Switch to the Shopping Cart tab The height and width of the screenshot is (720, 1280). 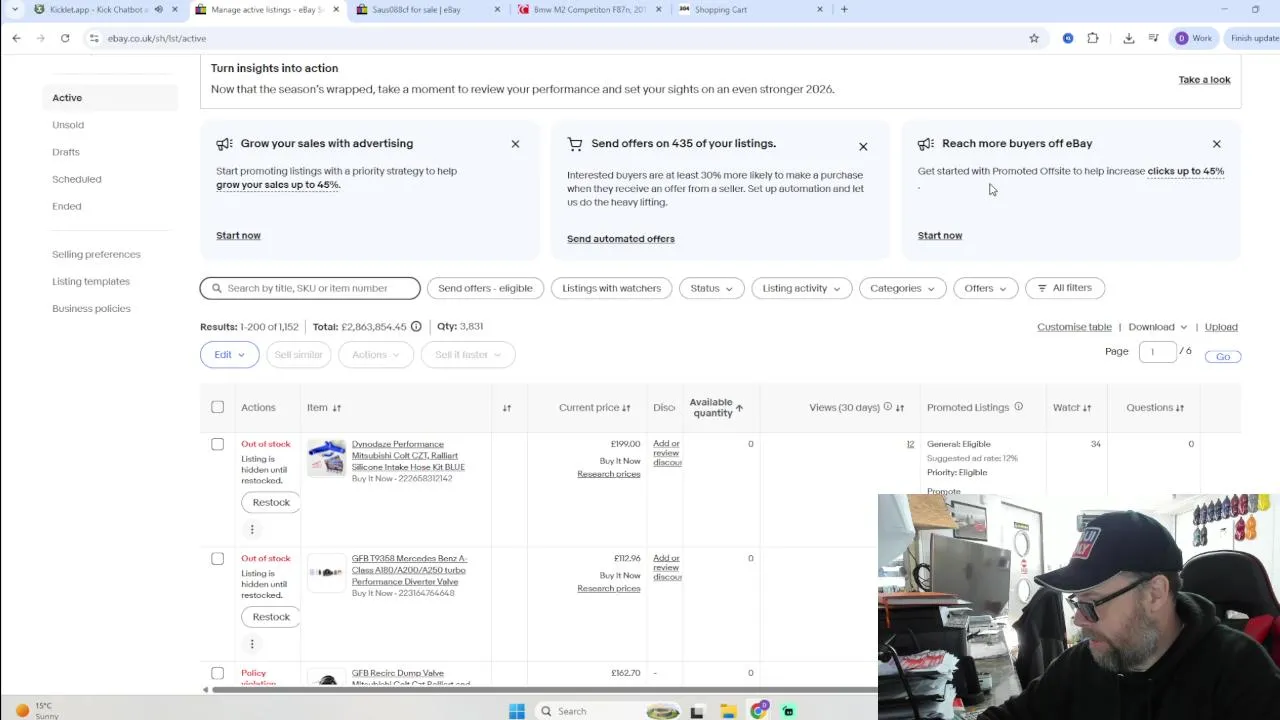[x=750, y=10]
